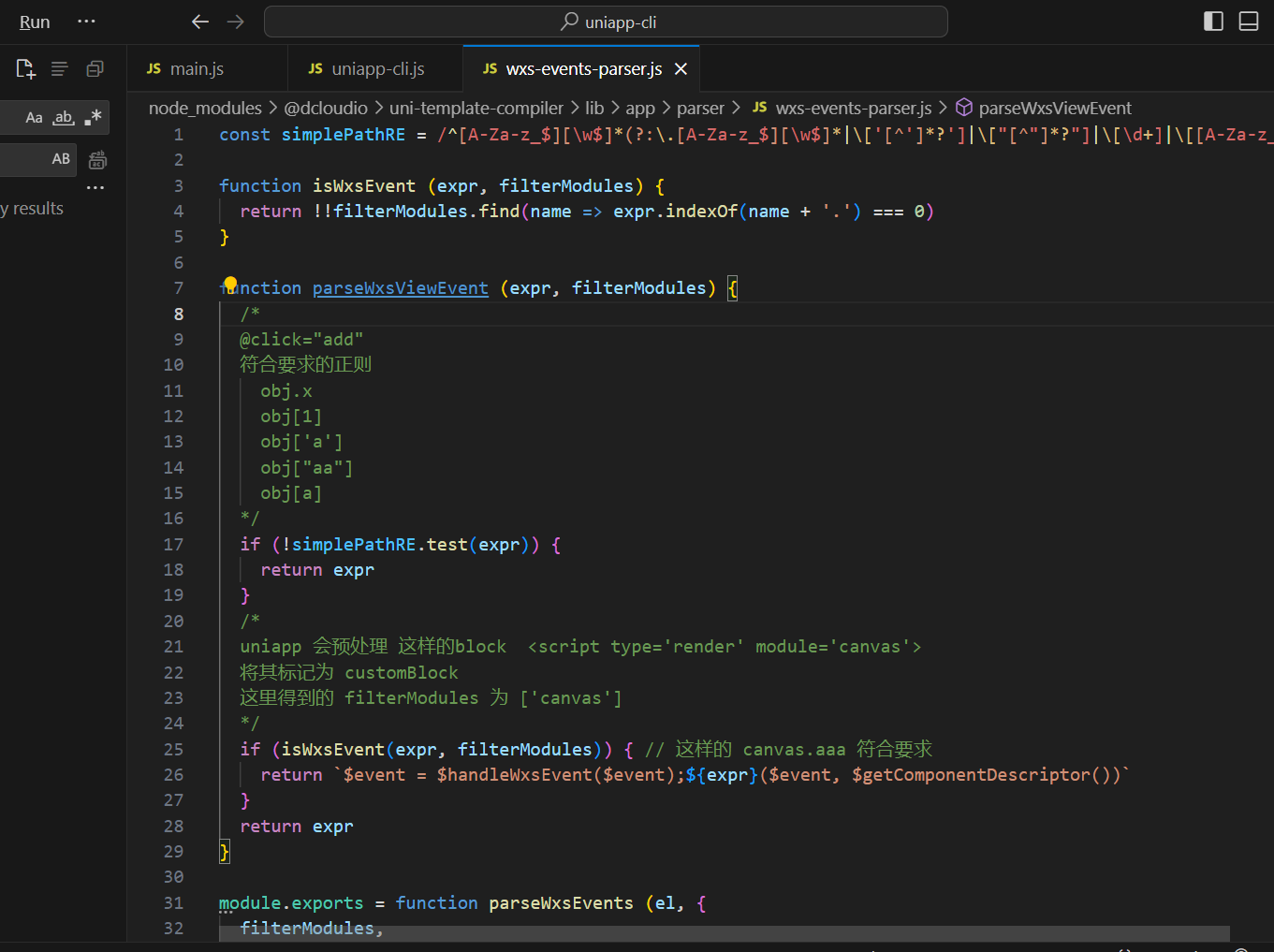This screenshot has height=952, width=1274.
Task: Toggle search details ellipsis
Action: pos(95,187)
